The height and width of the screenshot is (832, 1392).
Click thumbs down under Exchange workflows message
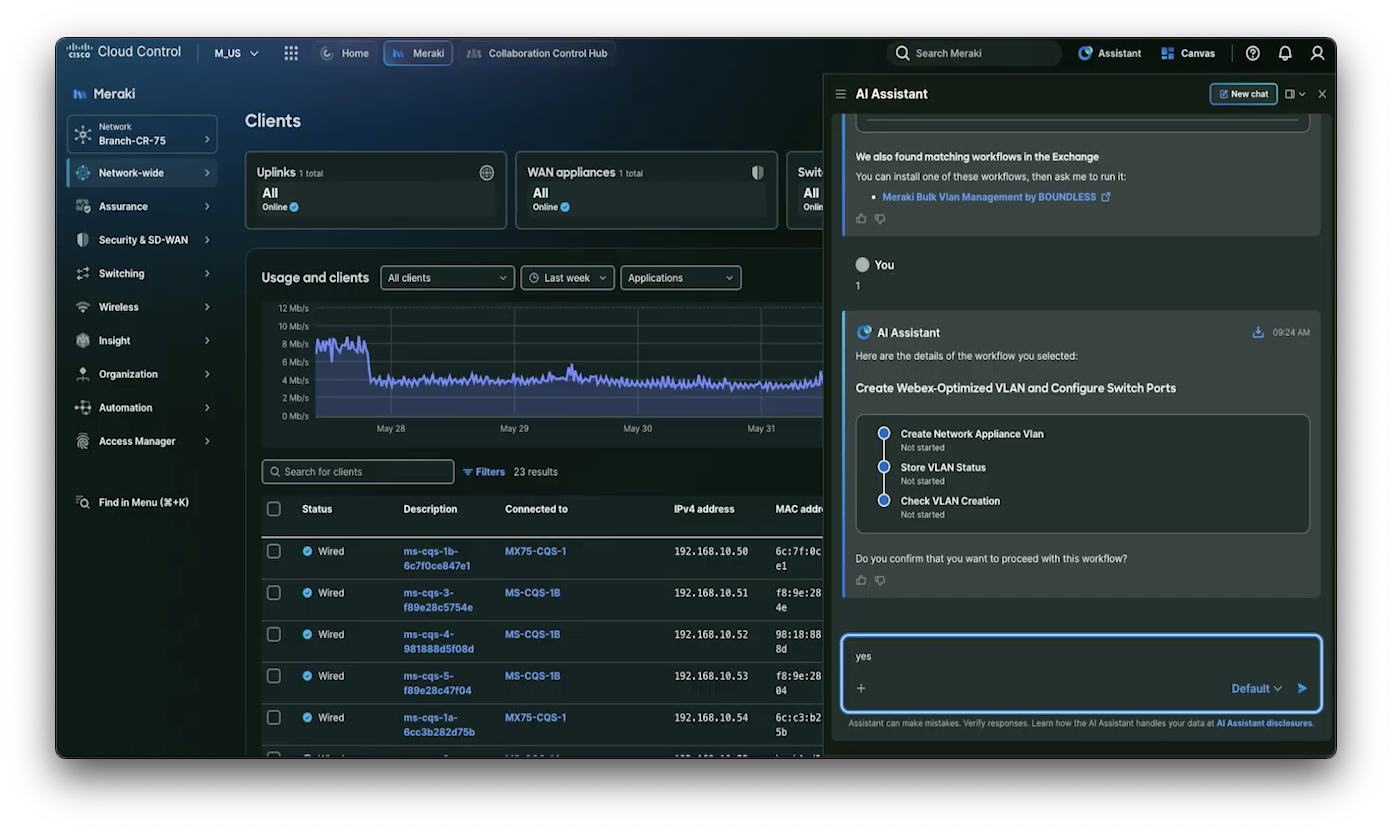880,218
